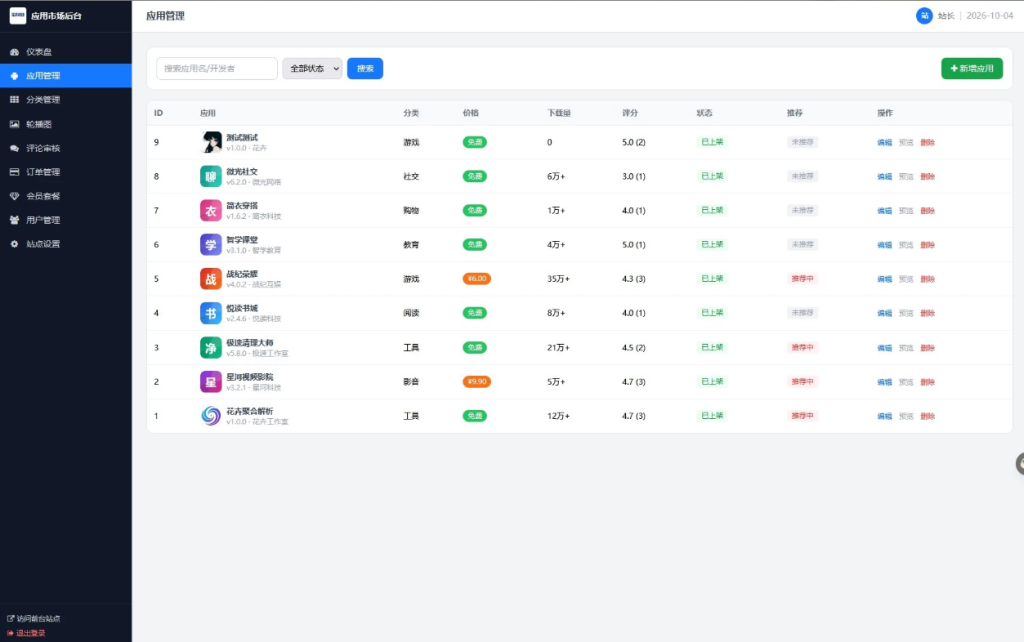Click the 站长 user avatar
Screen dimensions: 1024x642
point(924,16)
